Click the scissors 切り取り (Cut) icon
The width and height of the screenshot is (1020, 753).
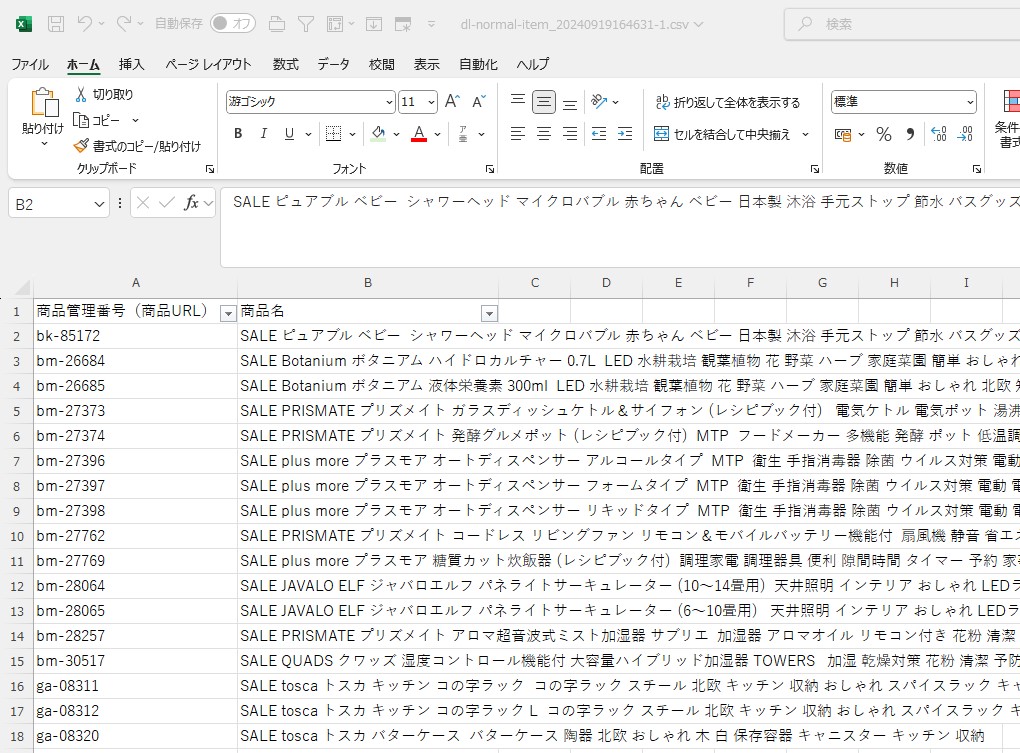(x=81, y=94)
